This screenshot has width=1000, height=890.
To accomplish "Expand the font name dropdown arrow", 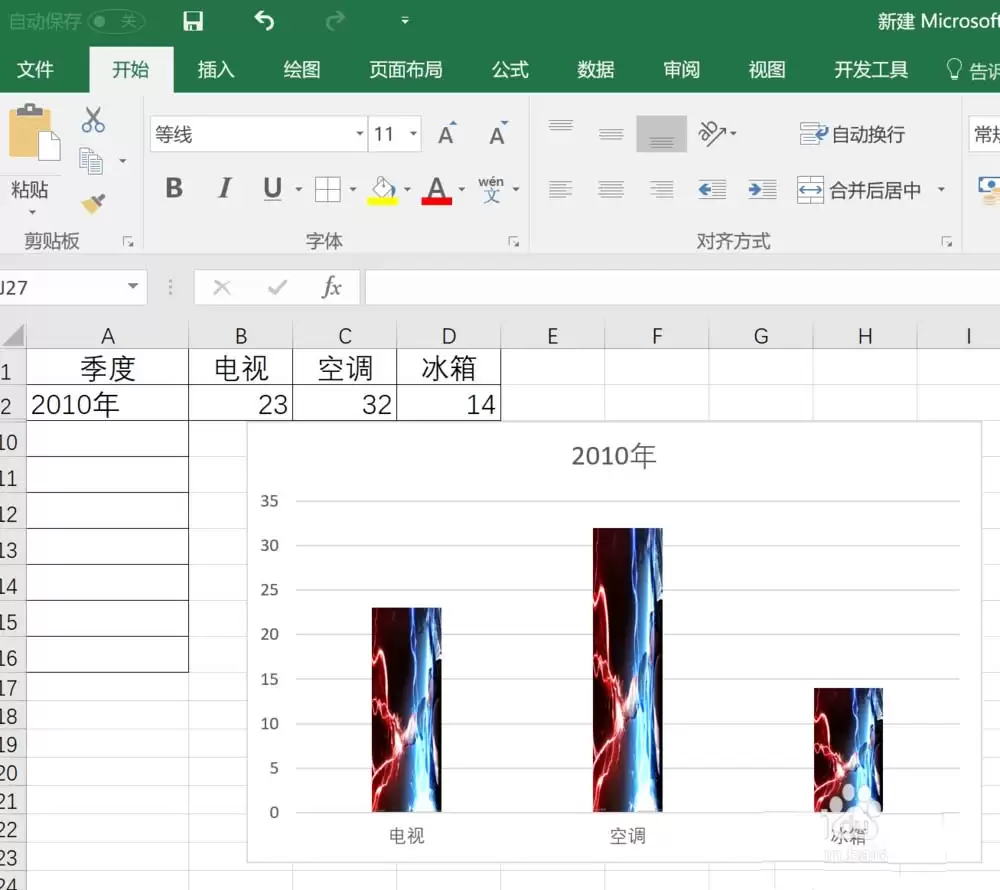I will point(360,134).
